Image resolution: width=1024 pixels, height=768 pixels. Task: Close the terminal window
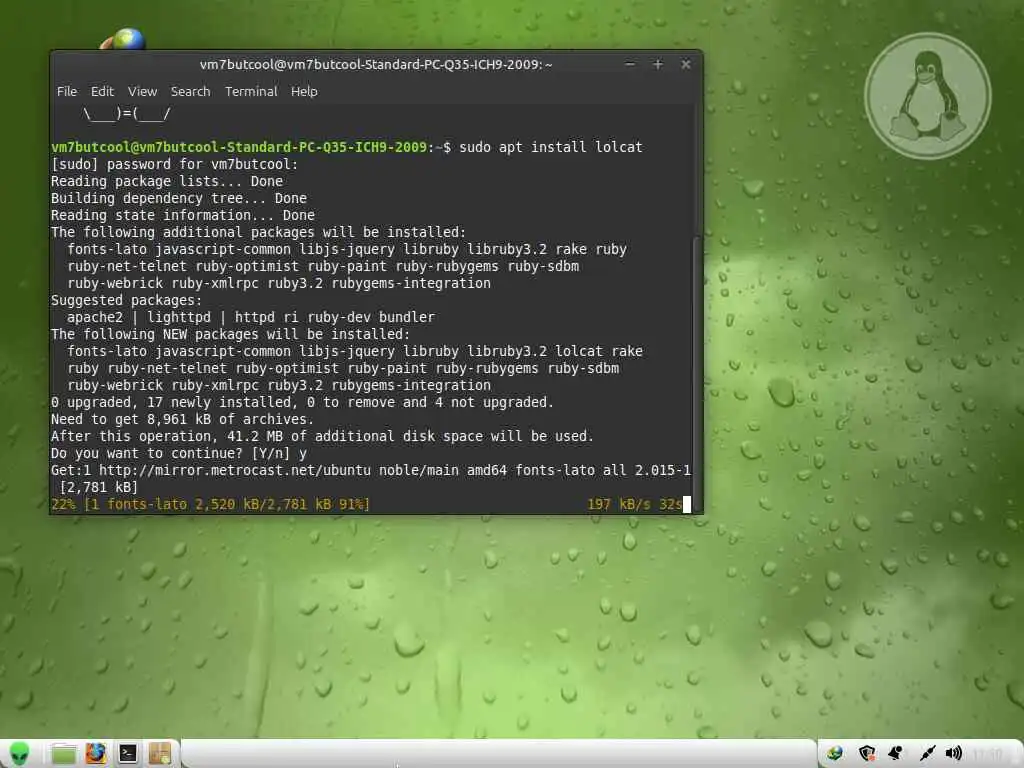686,64
